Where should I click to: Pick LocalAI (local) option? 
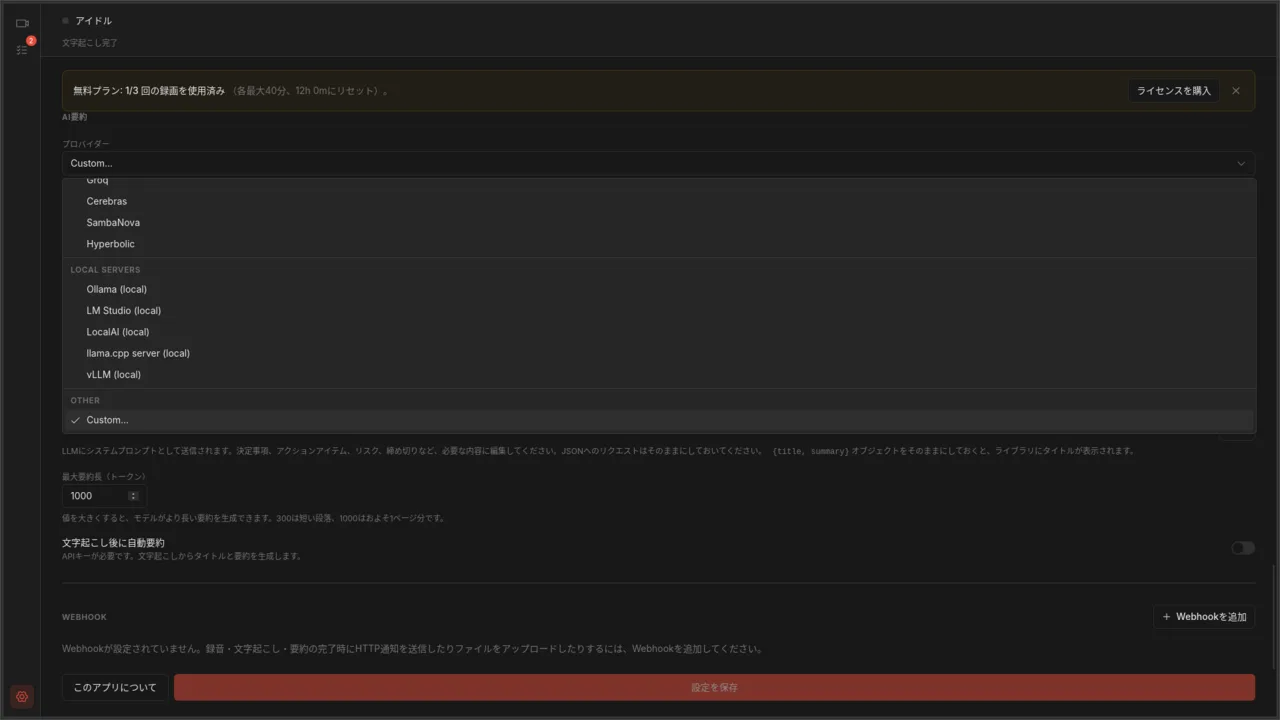[658, 332]
